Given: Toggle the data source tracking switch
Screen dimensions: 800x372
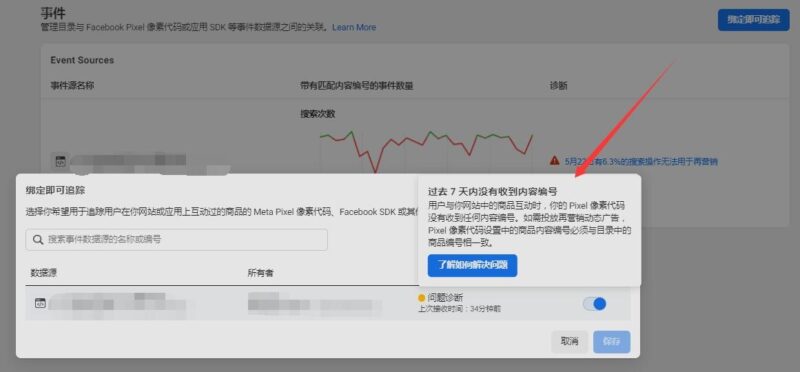Looking at the screenshot, I should [x=594, y=304].
